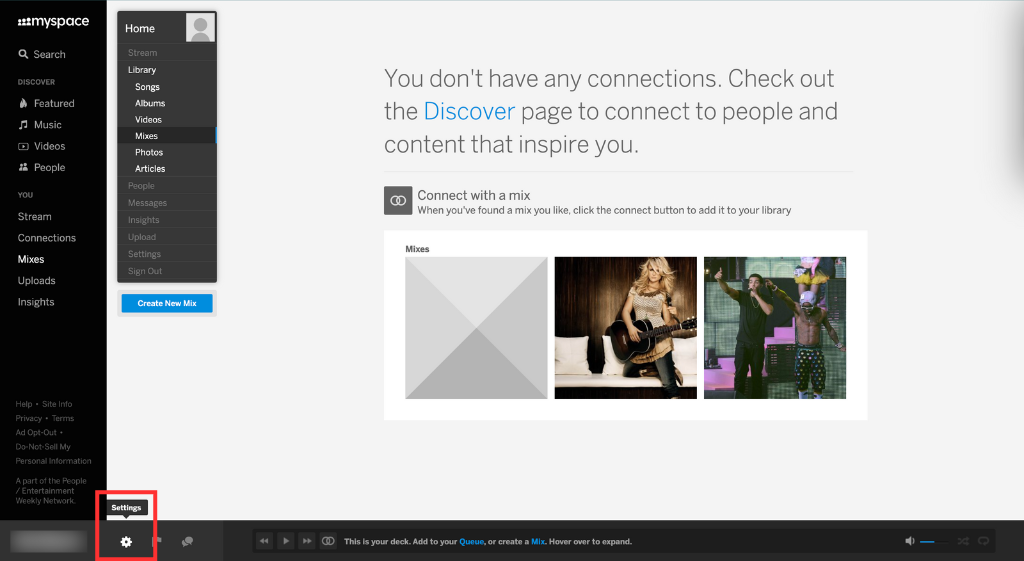Go to Insights in the left sidebar

pos(36,302)
